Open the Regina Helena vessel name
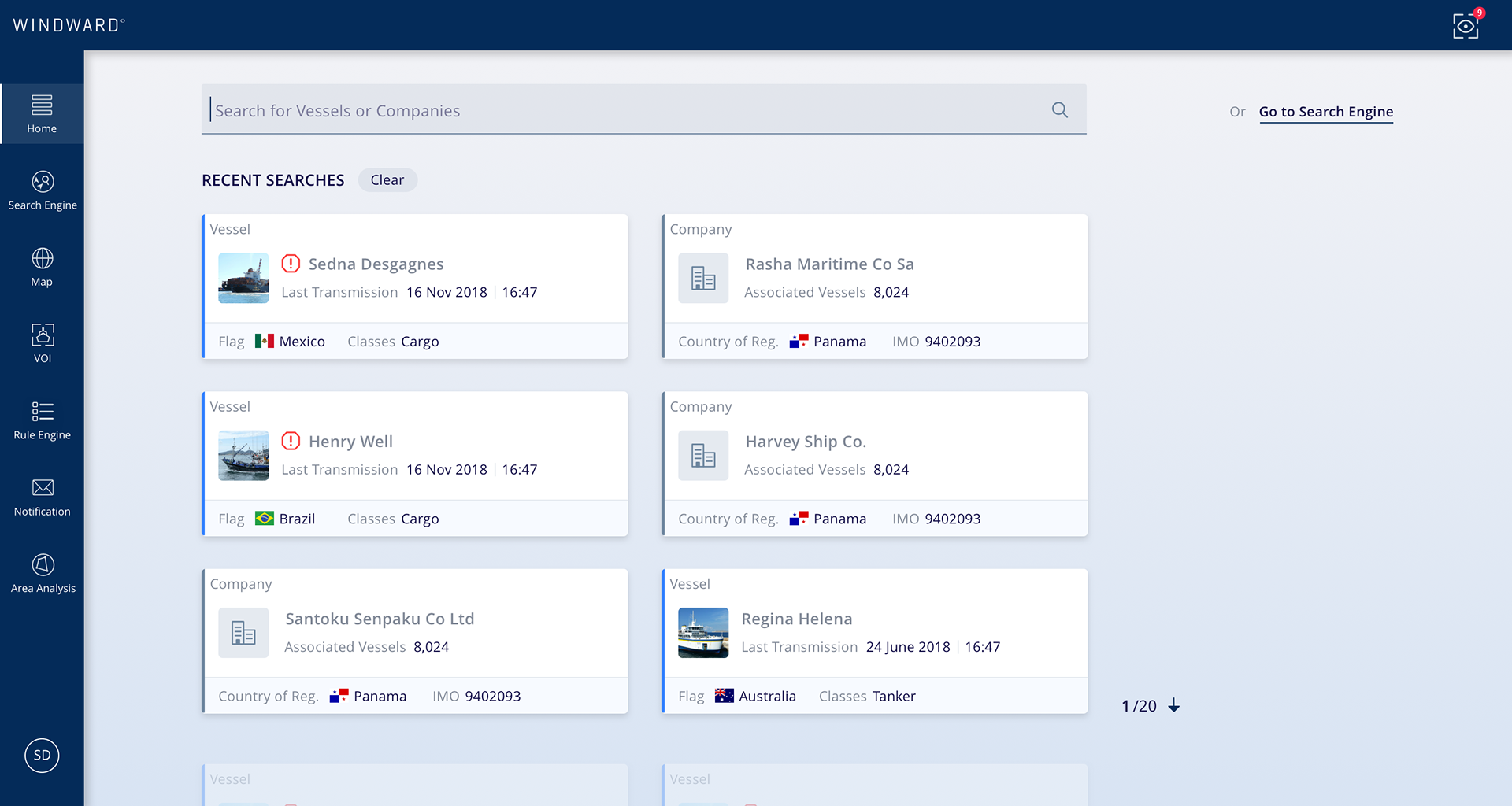 pyautogui.click(x=797, y=619)
